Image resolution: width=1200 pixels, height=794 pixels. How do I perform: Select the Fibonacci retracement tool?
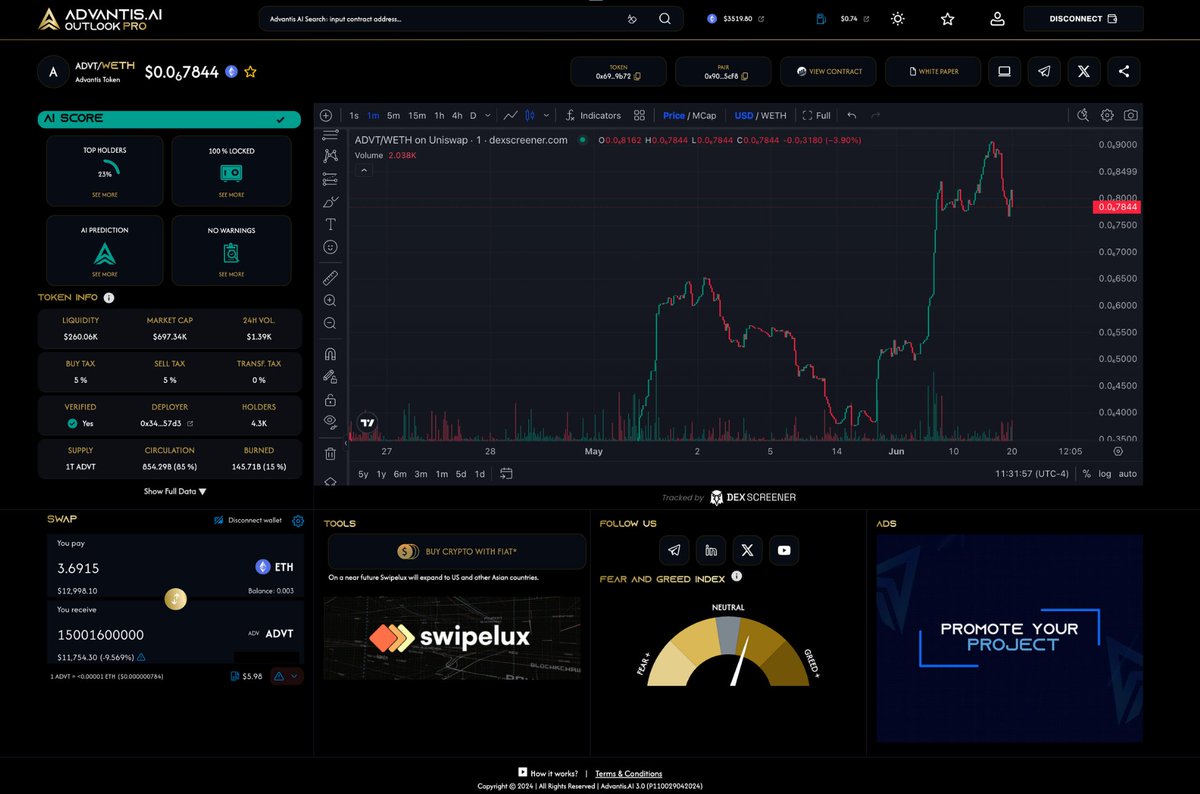click(331, 179)
